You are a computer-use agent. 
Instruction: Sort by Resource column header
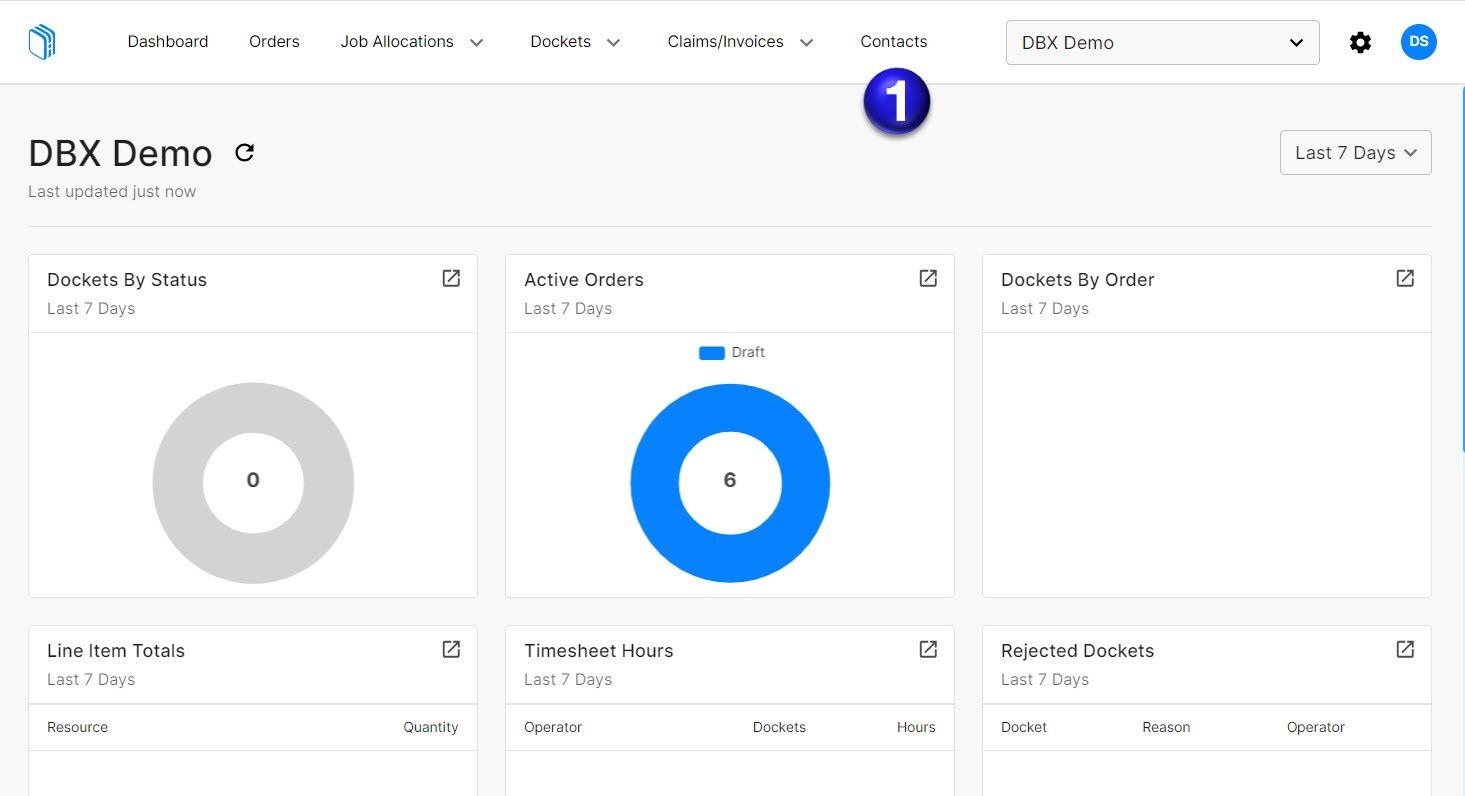pyautogui.click(x=77, y=727)
